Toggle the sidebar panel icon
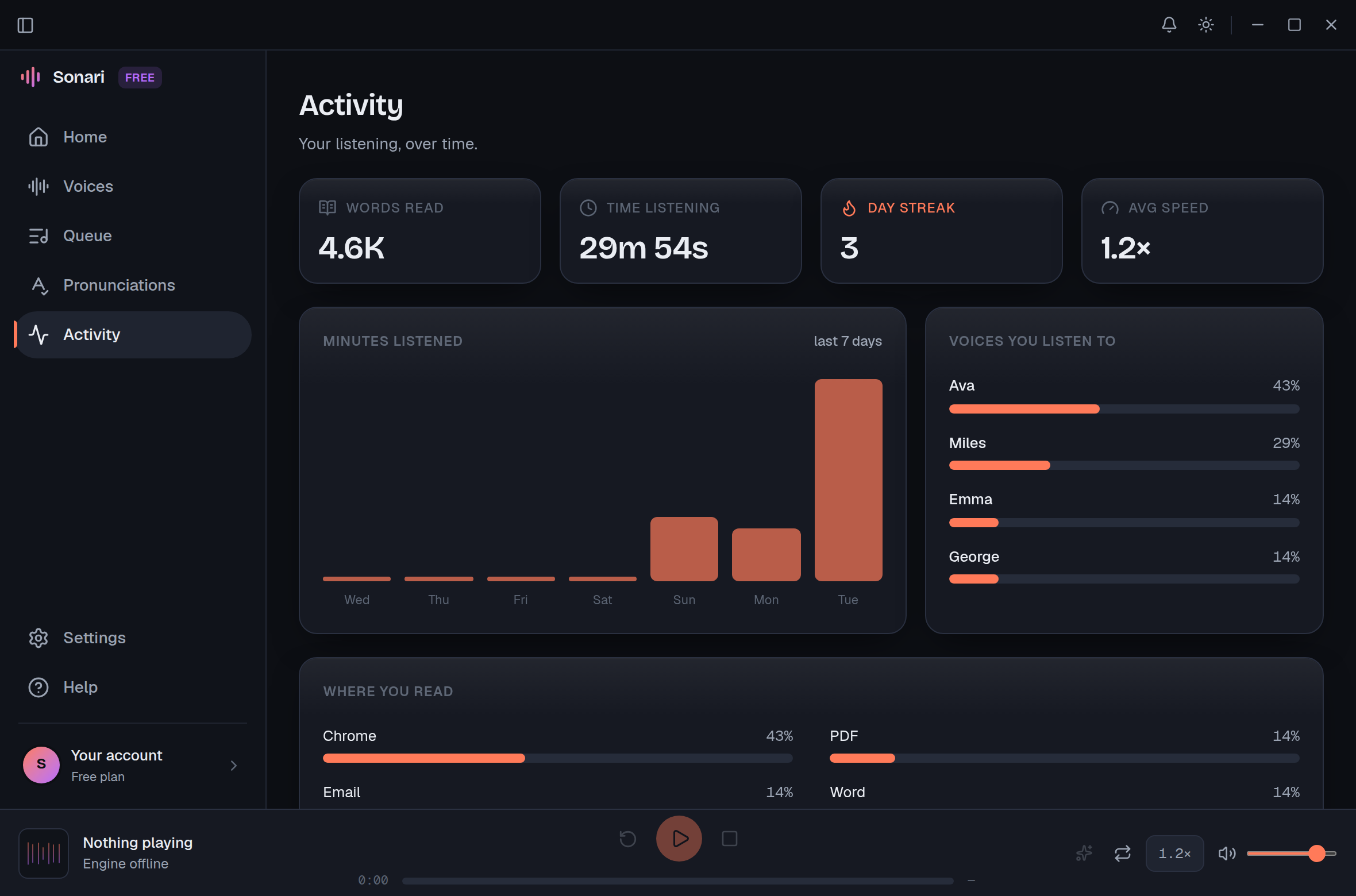 tap(25, 25)
